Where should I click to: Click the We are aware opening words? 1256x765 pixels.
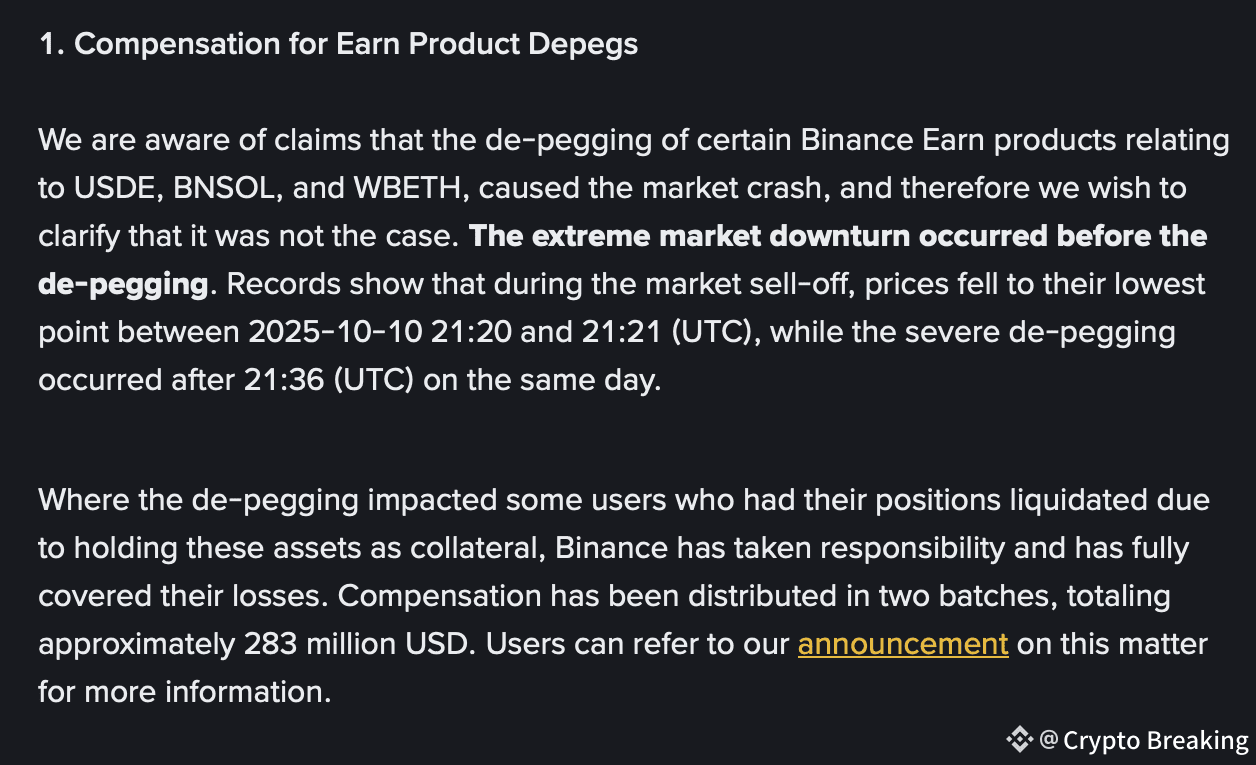click(124, 140)
